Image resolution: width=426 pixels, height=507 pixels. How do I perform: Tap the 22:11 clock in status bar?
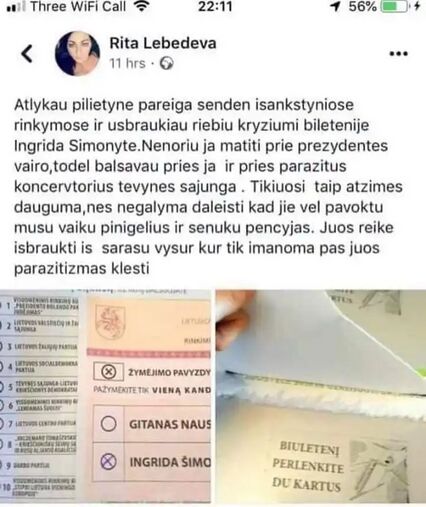point(215,7)
